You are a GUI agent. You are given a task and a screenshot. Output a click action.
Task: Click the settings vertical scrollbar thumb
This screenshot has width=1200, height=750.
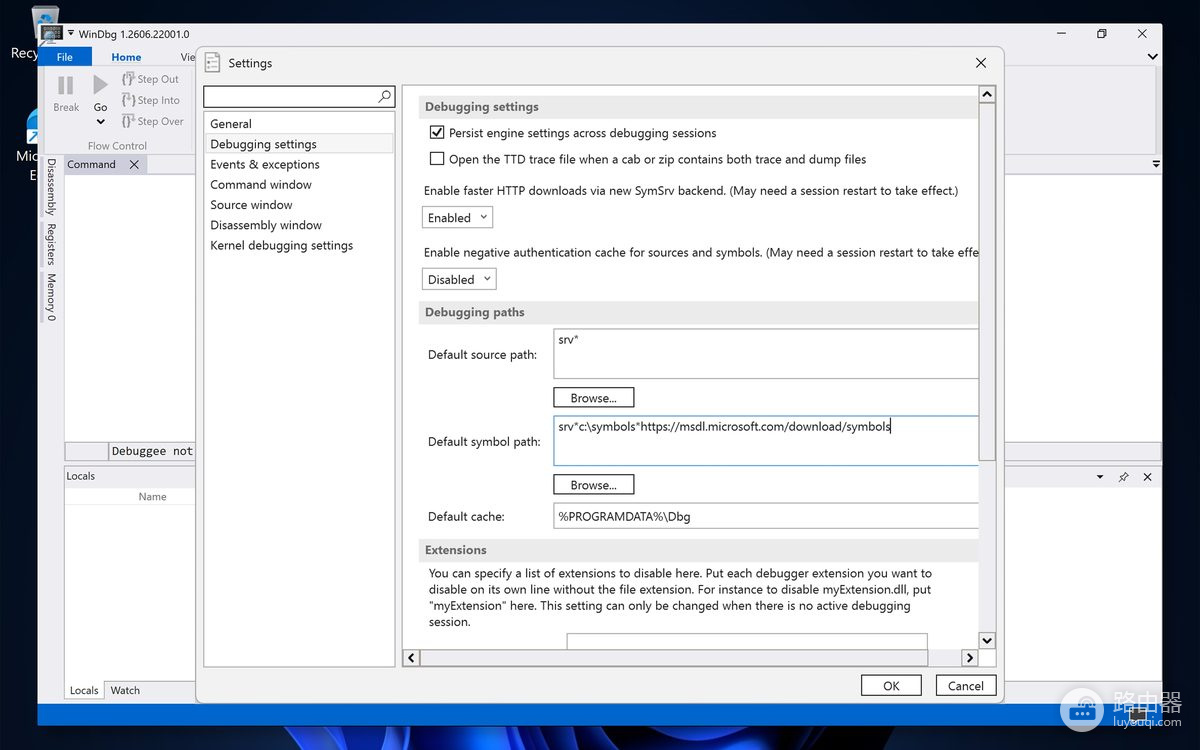pyautogui.click(x=987, y=281)
